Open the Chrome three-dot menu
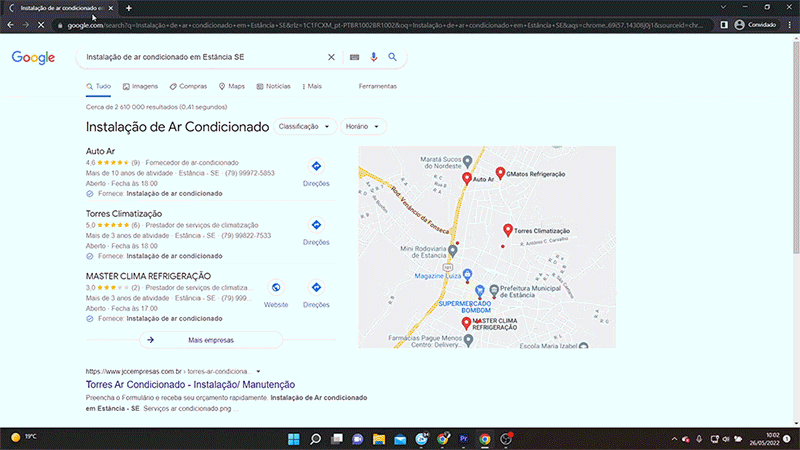Screen dimensions: 800x450 pyautogui.click(x=790, y=25)
